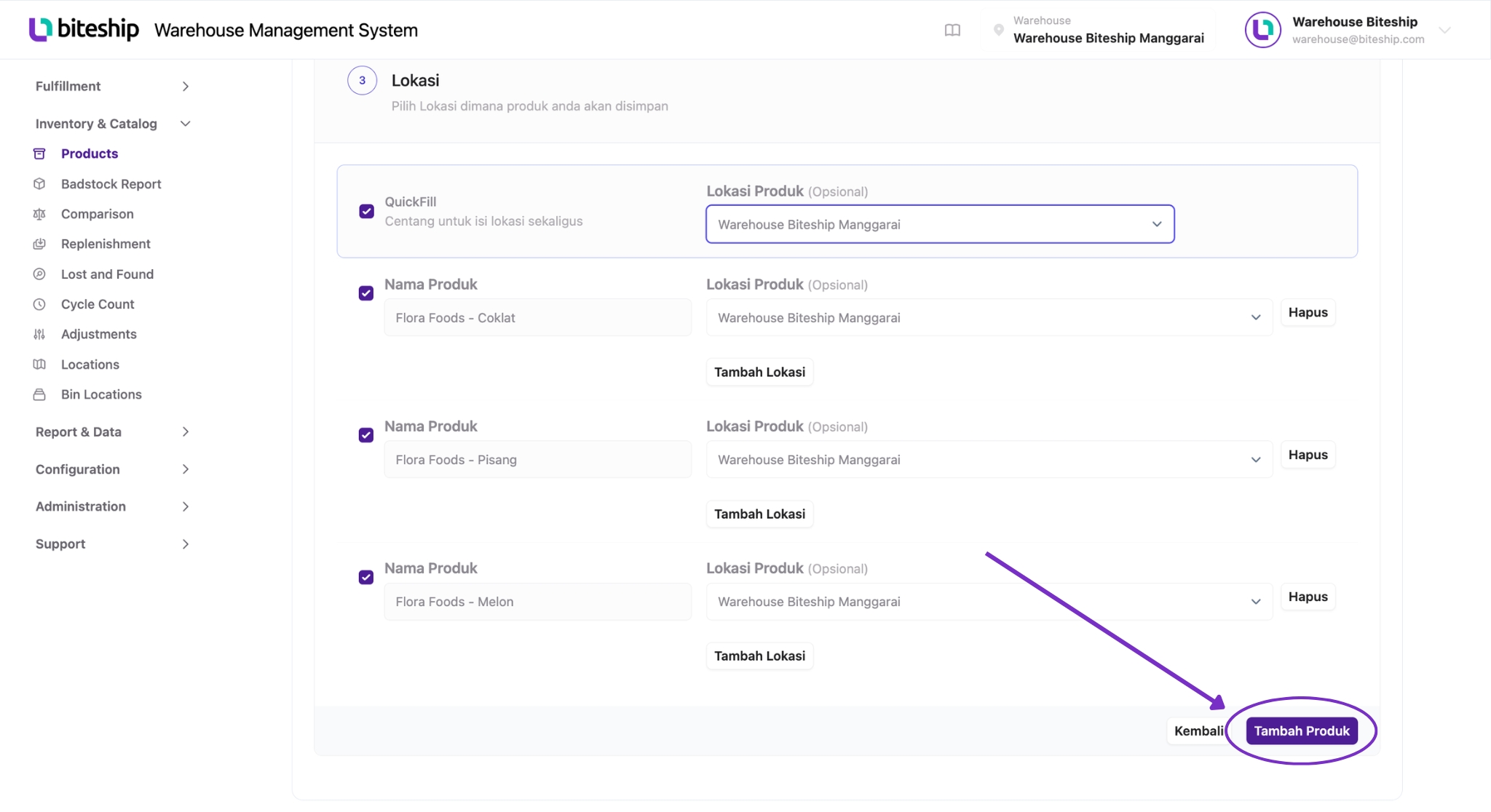Collapse the Inventory & Catalog section
Screen dimensions: 1491x812
coord(113,124)
